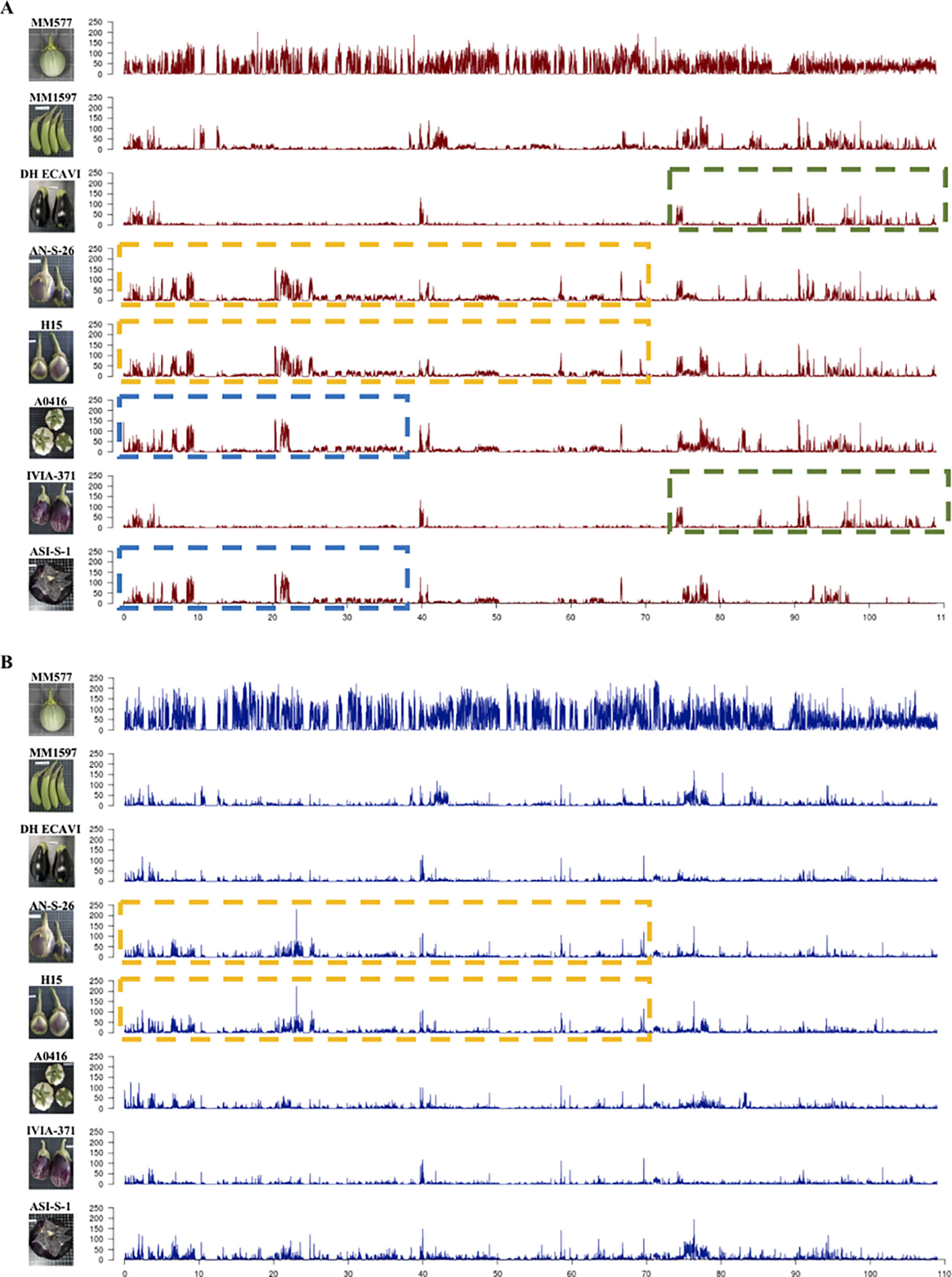Select the A0416 fruit photo in panel A
The image size is (952, 1277).
pos(51,433)
